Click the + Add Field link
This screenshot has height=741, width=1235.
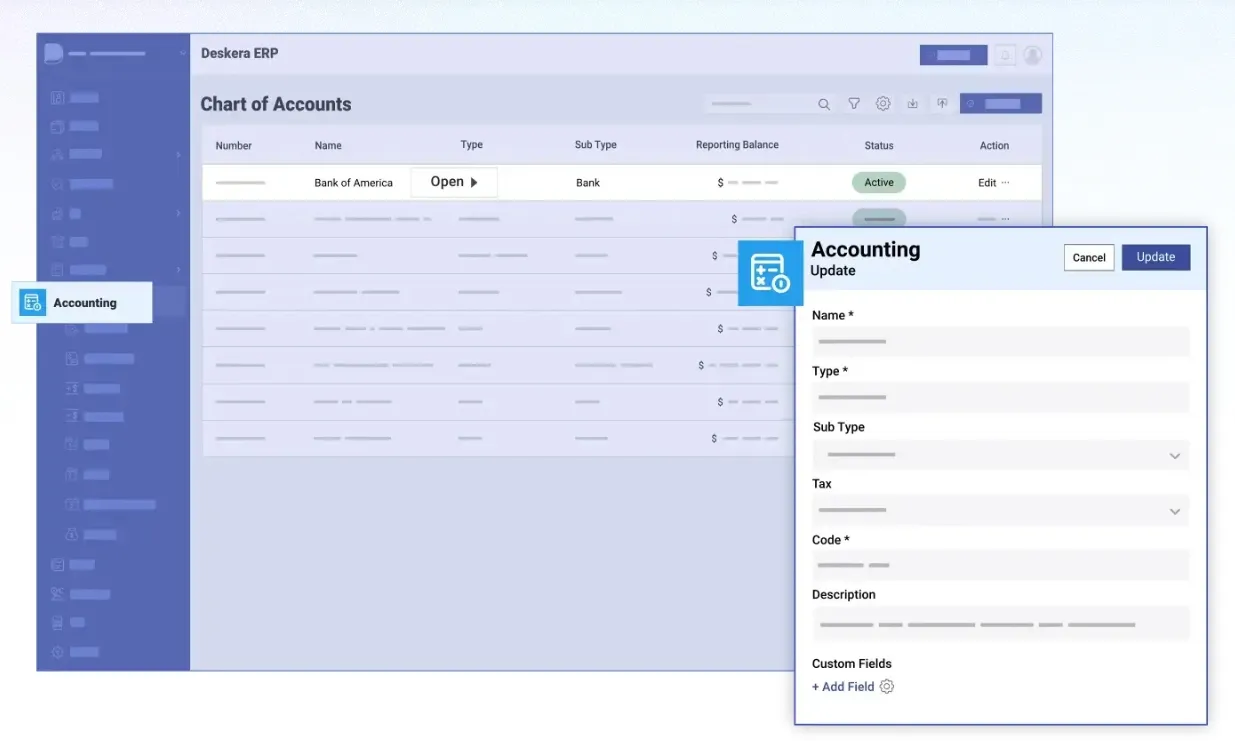(x=843, y=687)
